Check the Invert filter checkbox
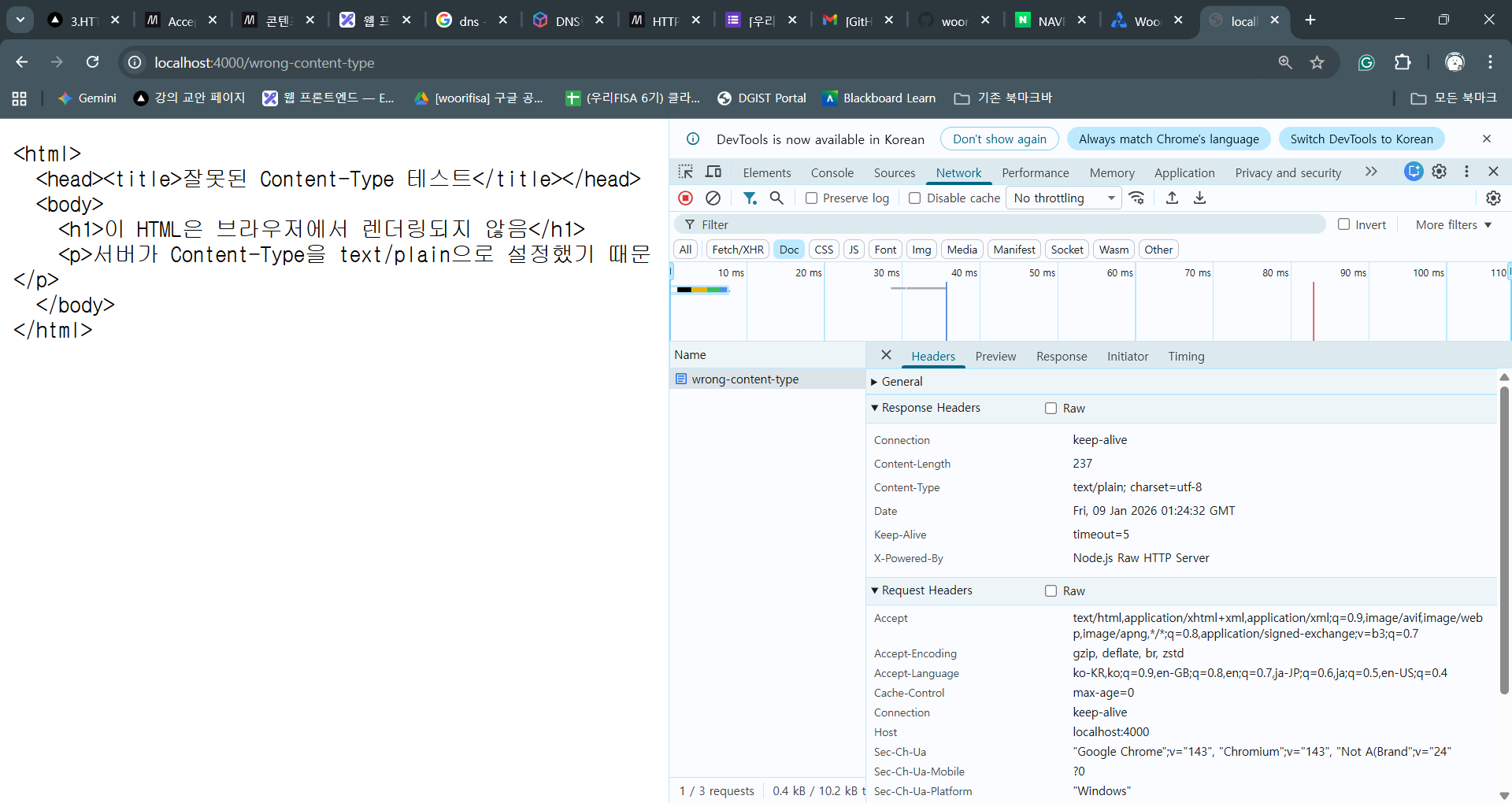This screenshot has height=803, width=1512. click(x=1343, y=224)
